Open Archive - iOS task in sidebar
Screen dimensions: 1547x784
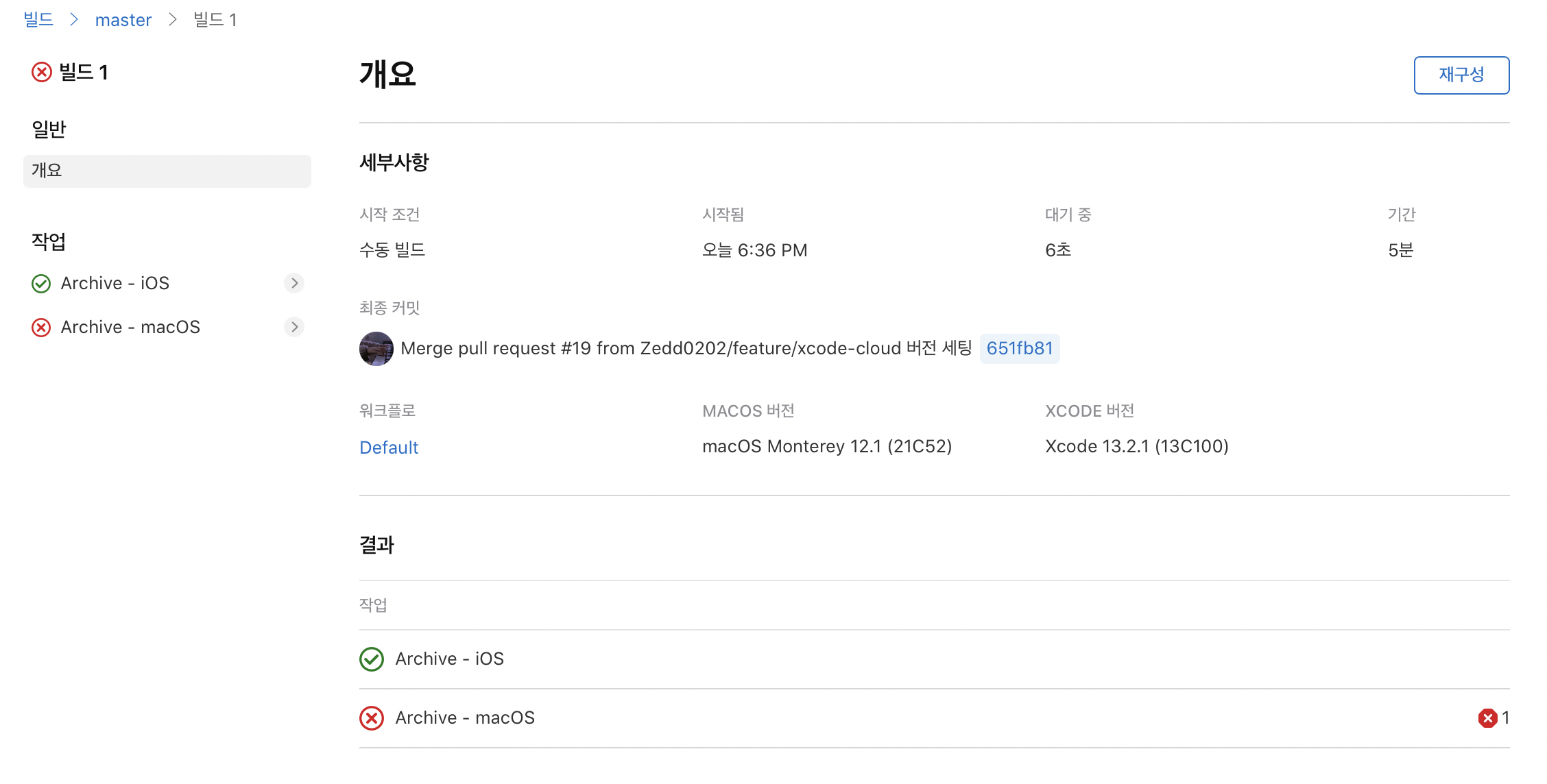click(115, 284)
